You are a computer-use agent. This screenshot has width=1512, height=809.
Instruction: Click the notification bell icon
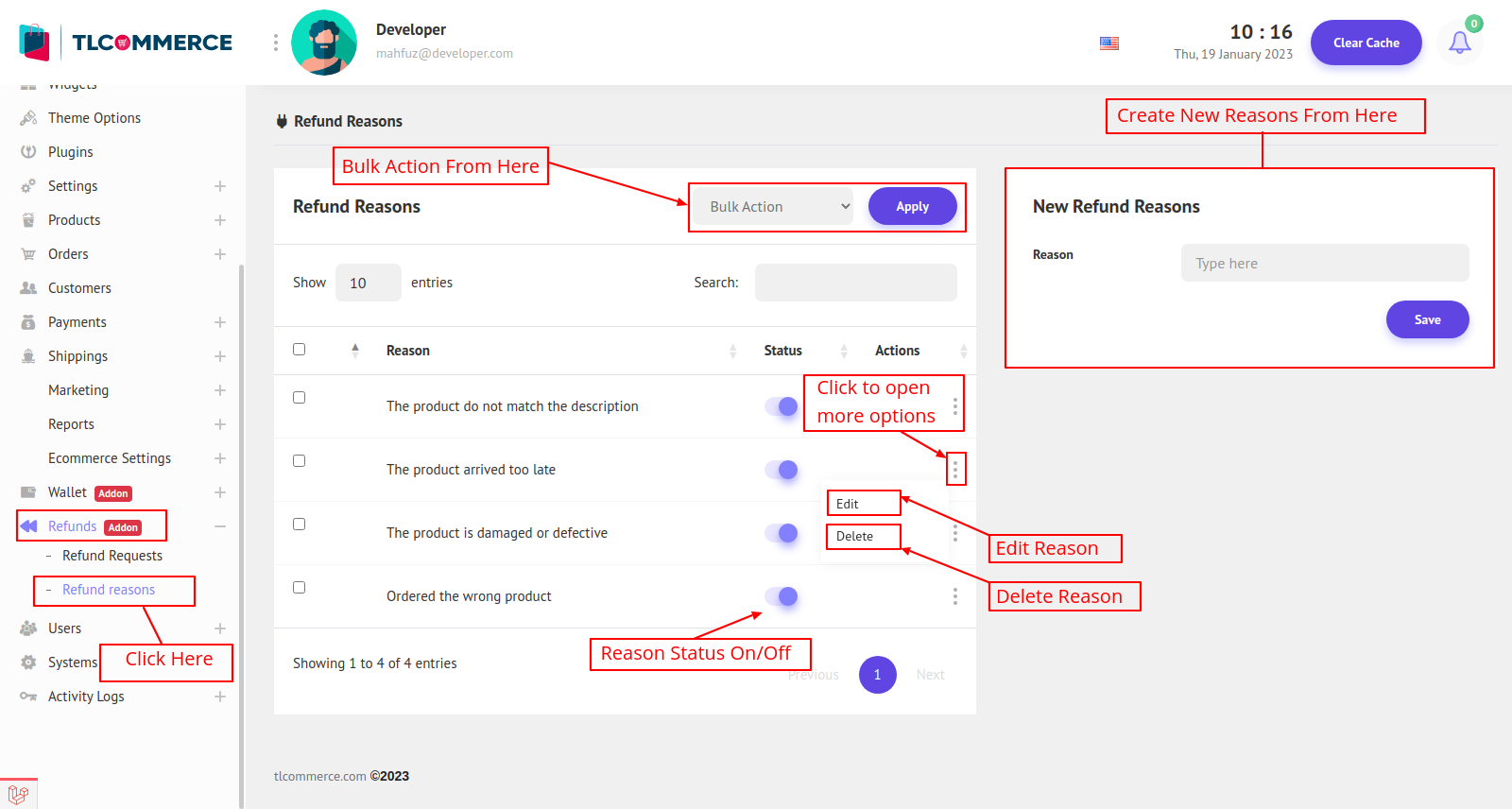point(1459,43)
